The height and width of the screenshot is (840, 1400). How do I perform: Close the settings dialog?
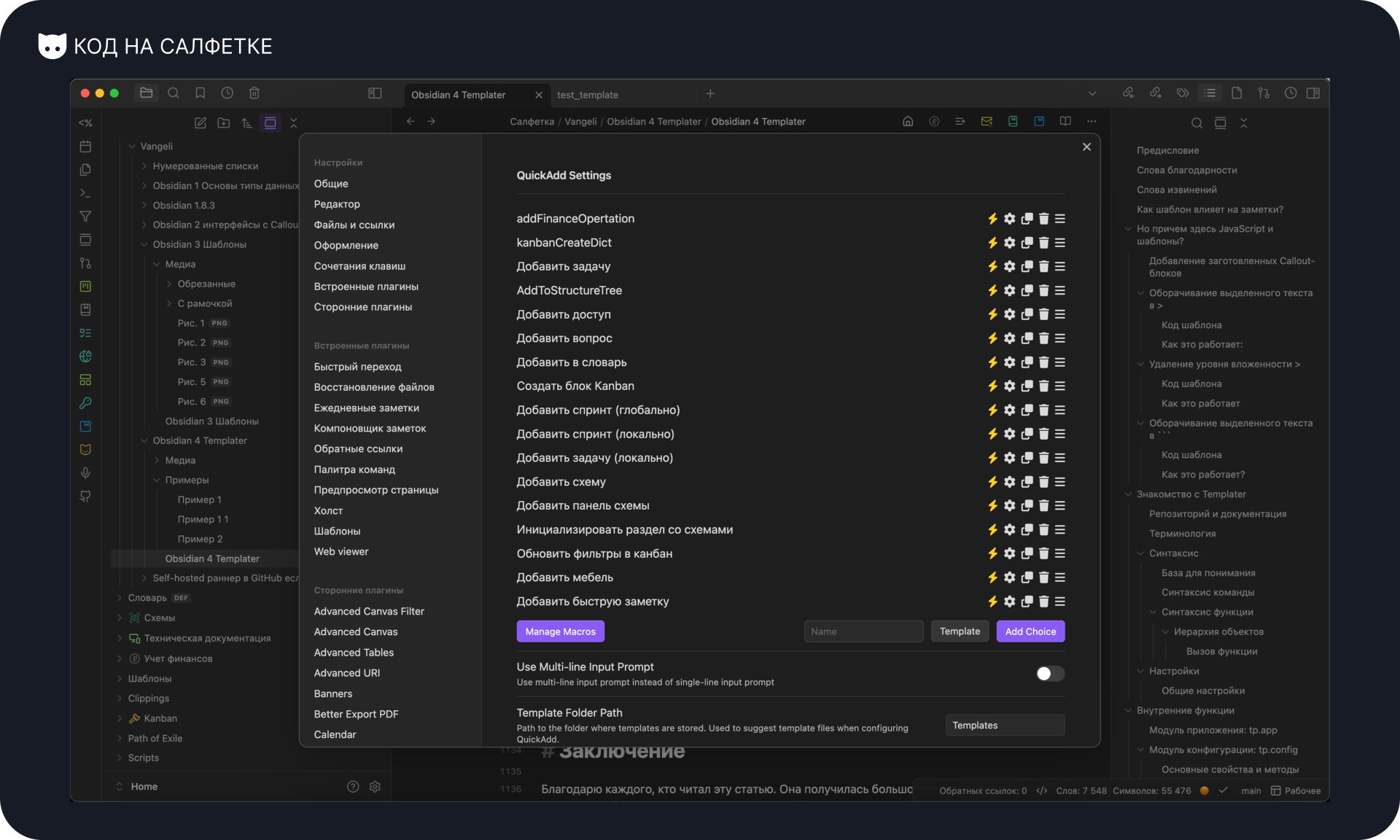tap(1086, 147)
